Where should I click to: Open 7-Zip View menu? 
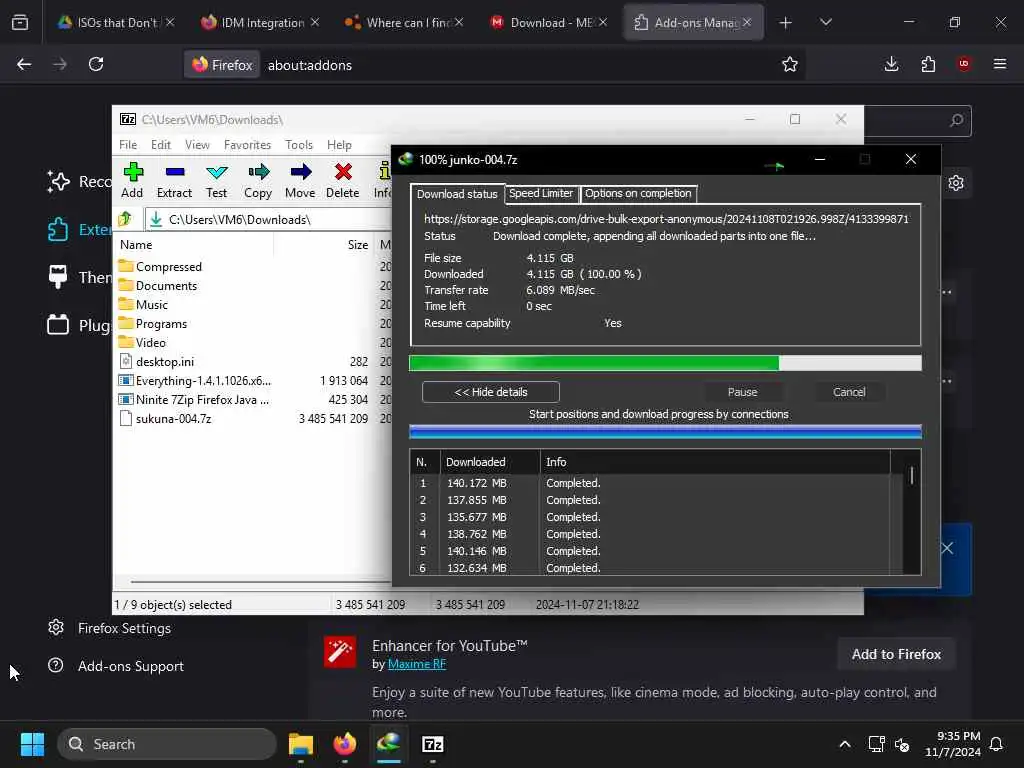[197, 145]
